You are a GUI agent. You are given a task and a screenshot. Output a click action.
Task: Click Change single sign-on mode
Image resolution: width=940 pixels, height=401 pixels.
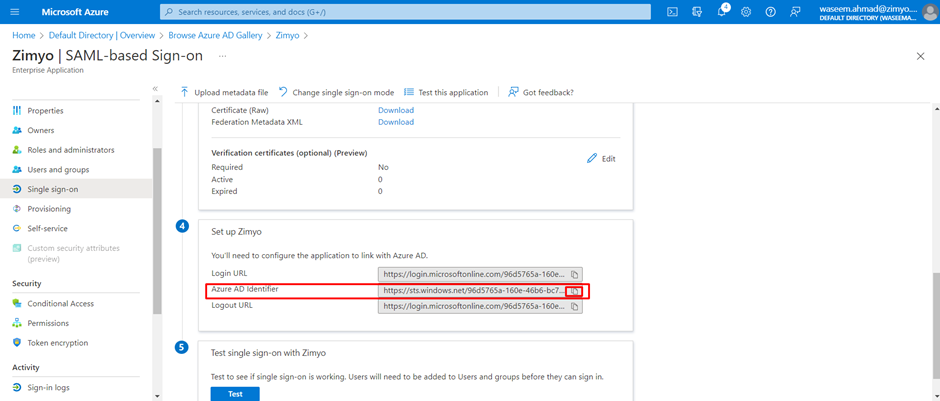click(x=336, y=92)
